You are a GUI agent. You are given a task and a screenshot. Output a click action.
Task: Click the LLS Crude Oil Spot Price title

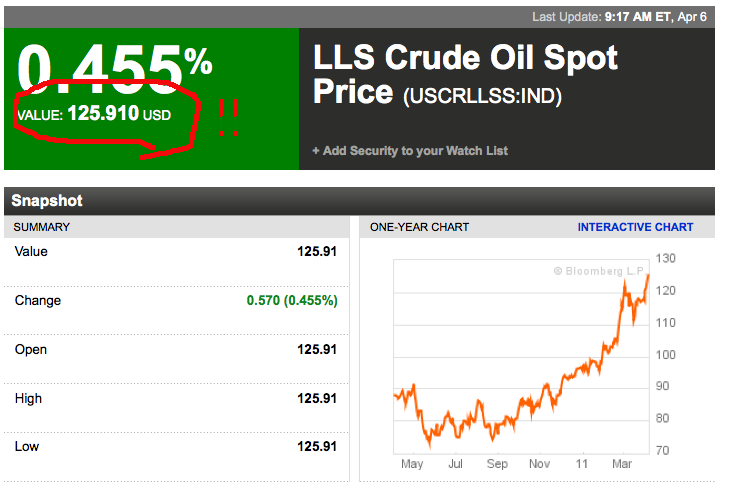[x=466, y=73]
